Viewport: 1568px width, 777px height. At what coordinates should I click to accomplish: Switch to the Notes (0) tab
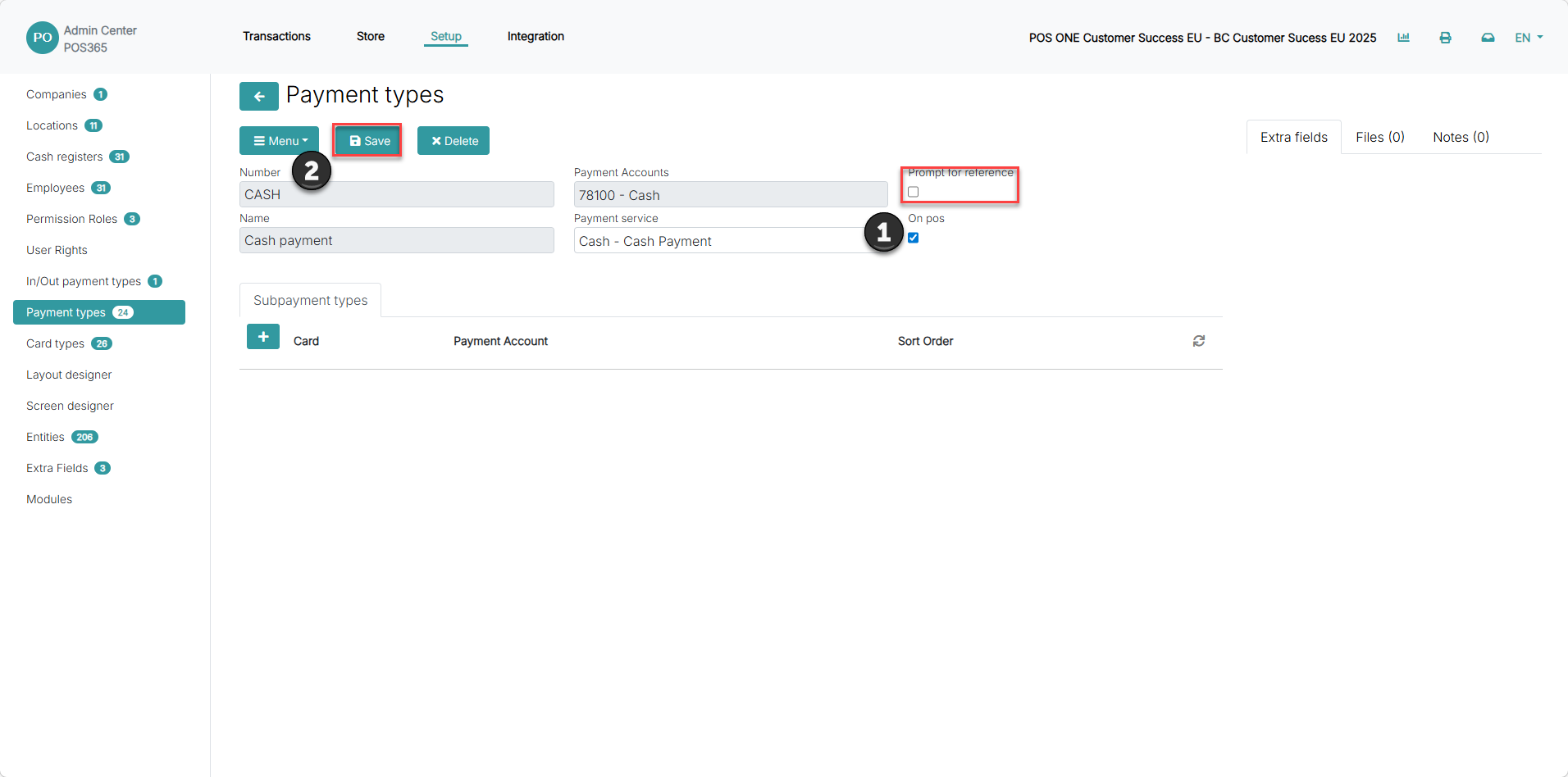click(x=1461, y=137)
